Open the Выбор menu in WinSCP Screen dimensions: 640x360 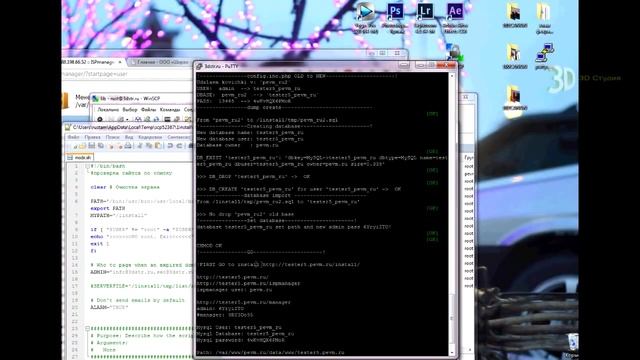(x=130, y=110)
